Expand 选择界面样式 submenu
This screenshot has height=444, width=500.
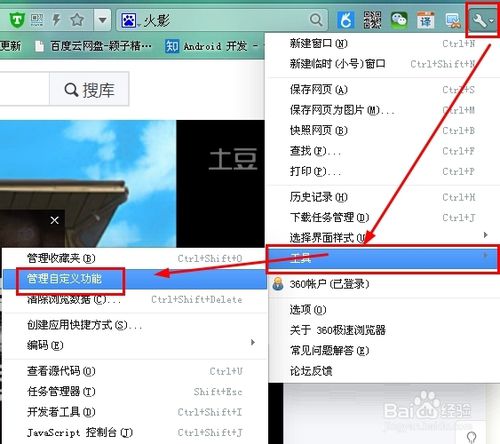click(382, 237)
